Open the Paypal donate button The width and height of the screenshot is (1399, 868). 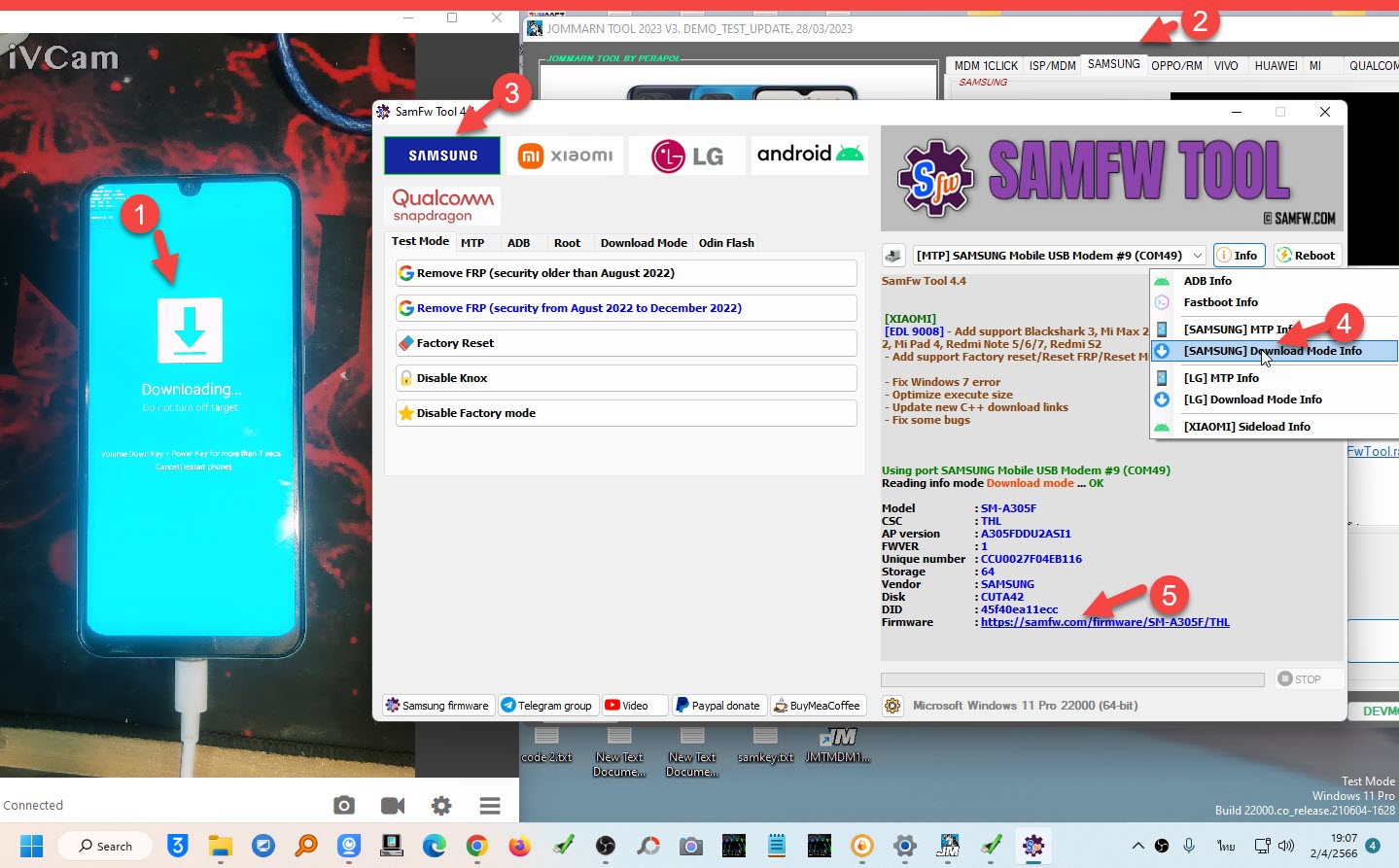pos(718,706)
